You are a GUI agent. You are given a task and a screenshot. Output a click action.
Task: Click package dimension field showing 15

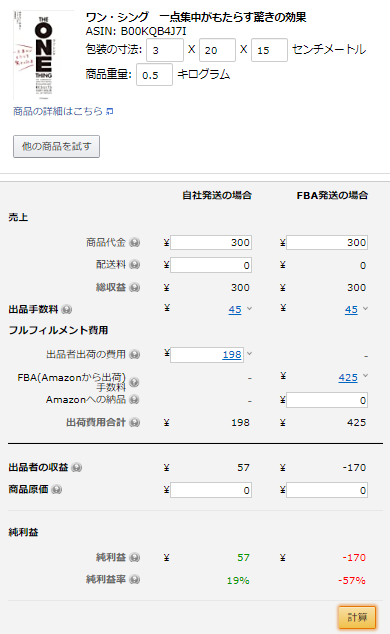pos(269,50)
